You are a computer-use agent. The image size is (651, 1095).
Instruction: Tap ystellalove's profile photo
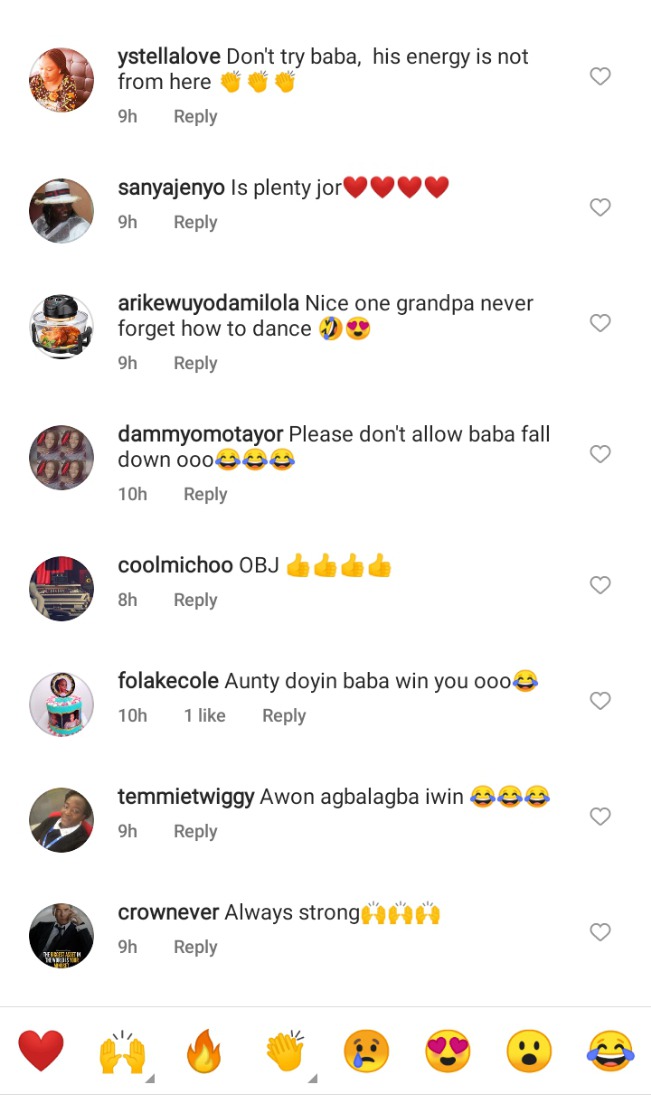(62, 79)
